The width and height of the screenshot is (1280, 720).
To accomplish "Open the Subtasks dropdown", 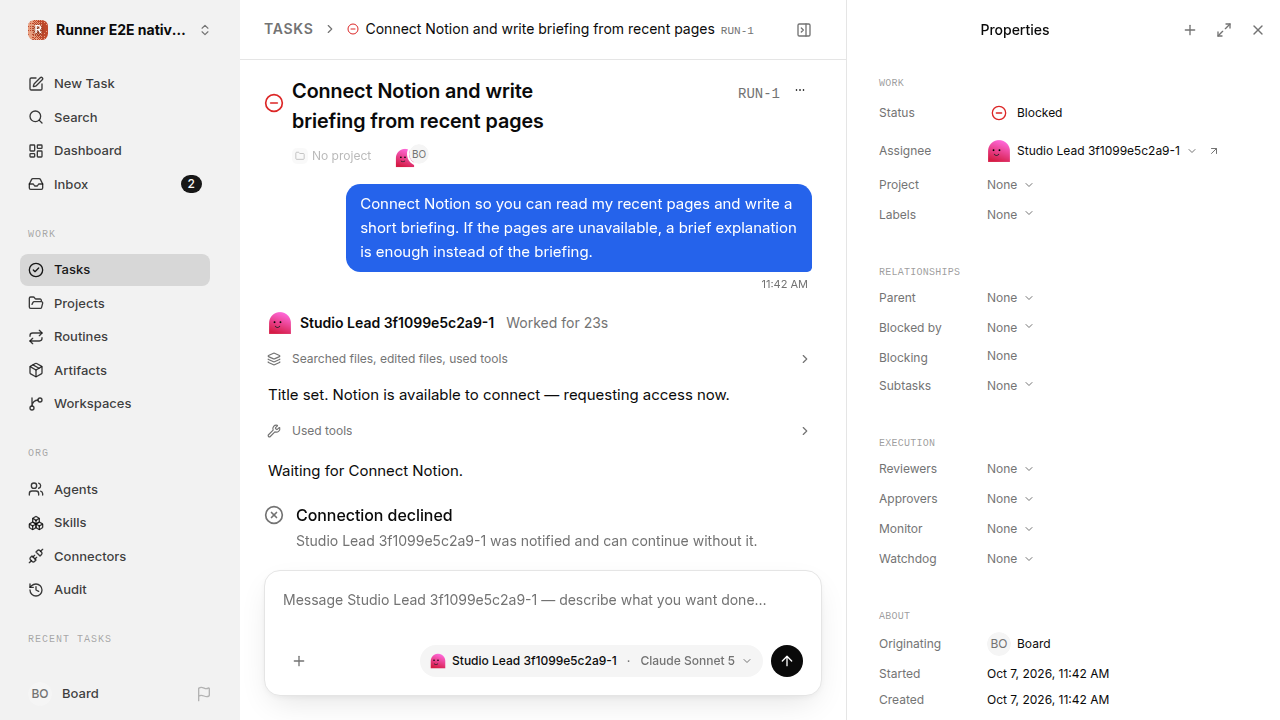I will [1010, 386].
